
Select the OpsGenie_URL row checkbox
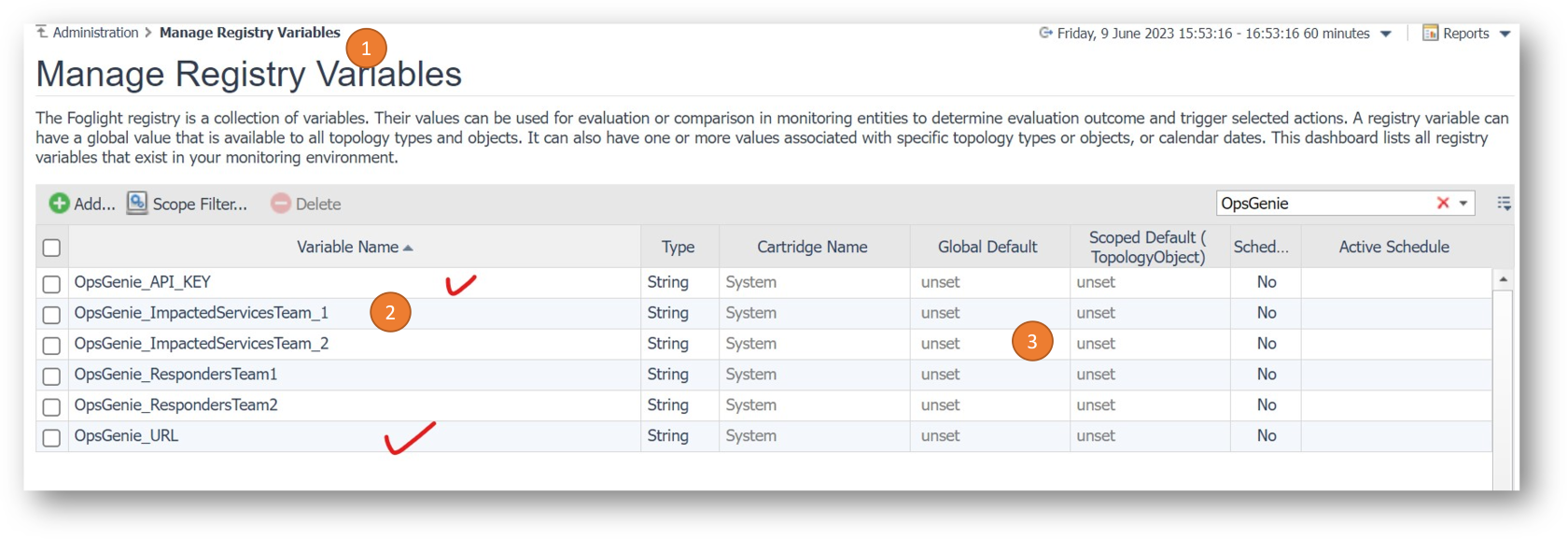point(51,437)
